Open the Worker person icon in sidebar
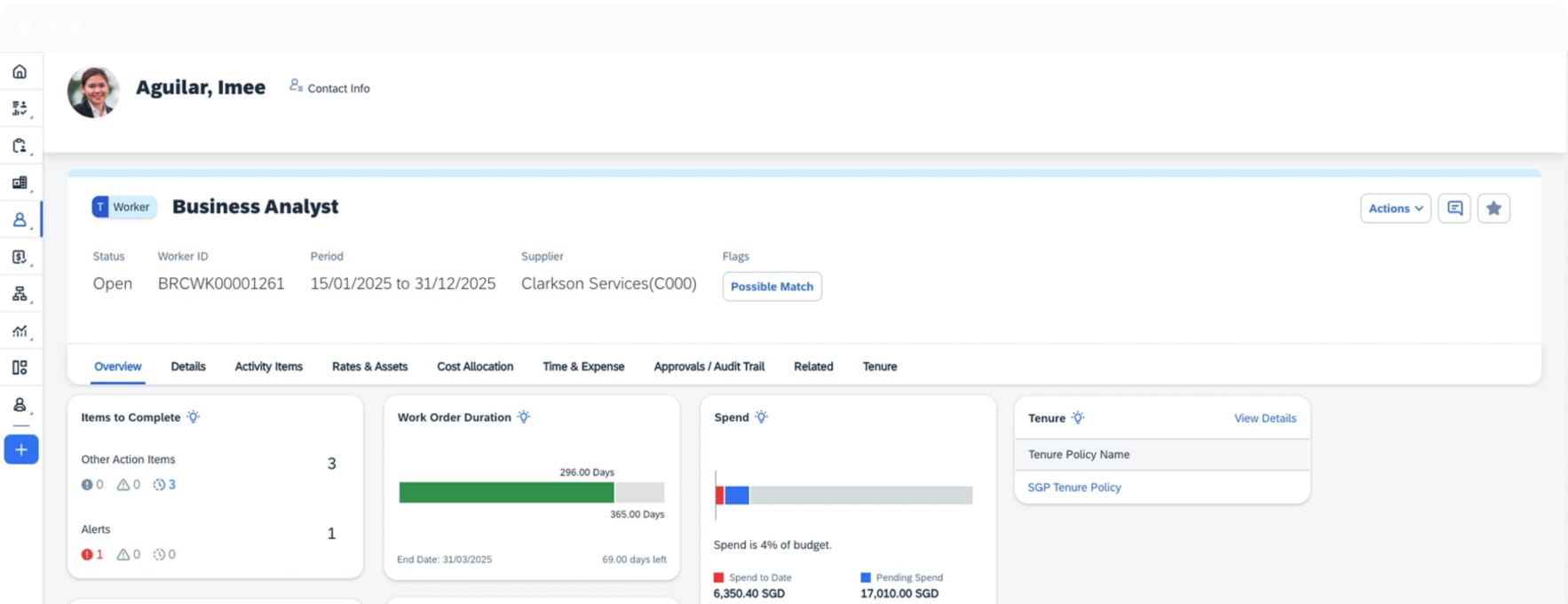The image size is (1568, 604). coord(20,219)
